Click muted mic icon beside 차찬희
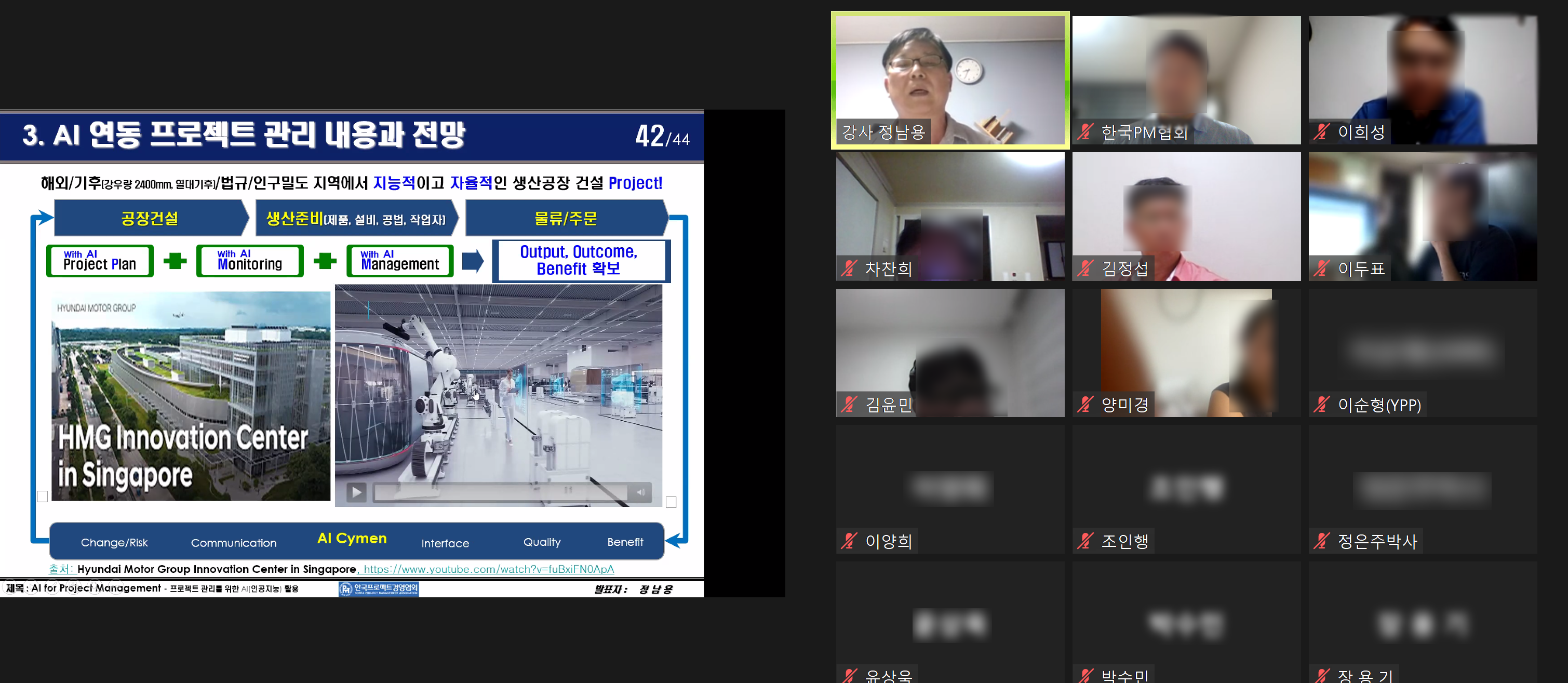 (849, 269)
